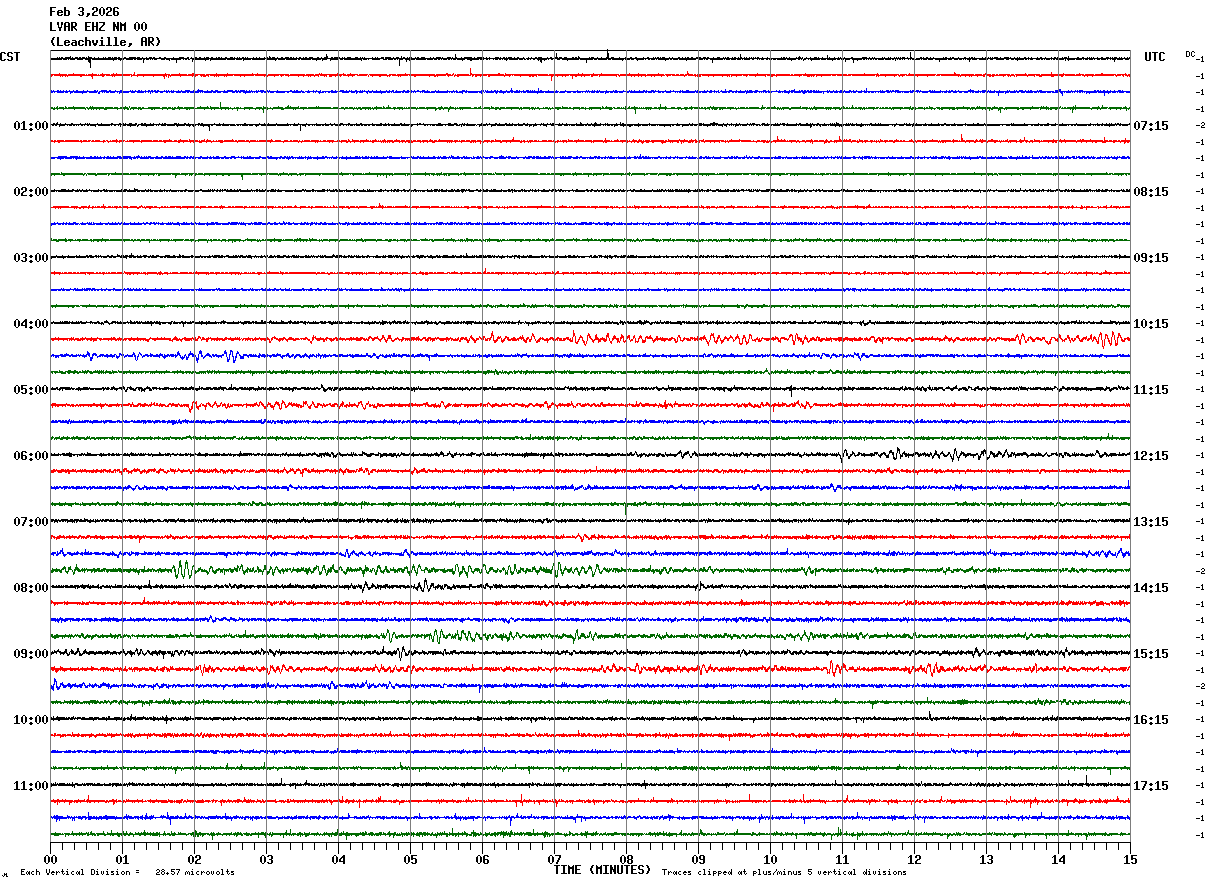
Task: Click minute tick label '02' on time axis
Action: pos(194,859)
